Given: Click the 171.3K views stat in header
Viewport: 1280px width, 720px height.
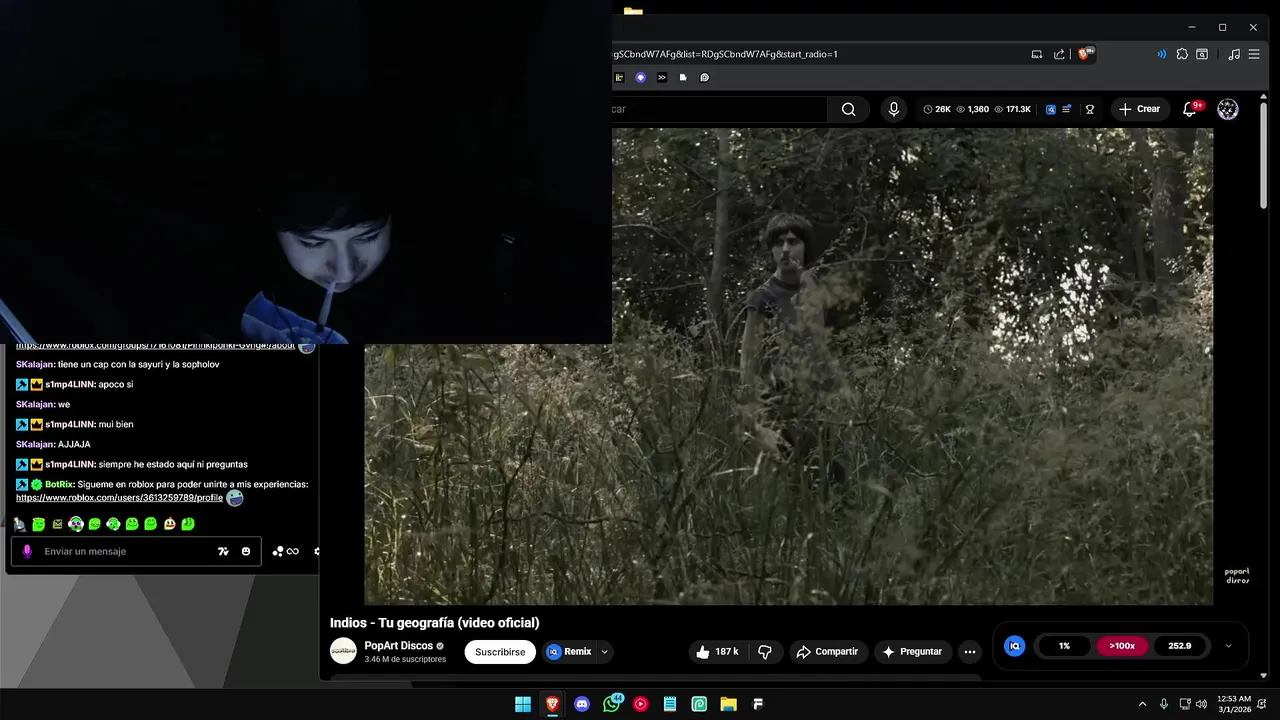Looking at the screenshot, I should point(1014,109).
